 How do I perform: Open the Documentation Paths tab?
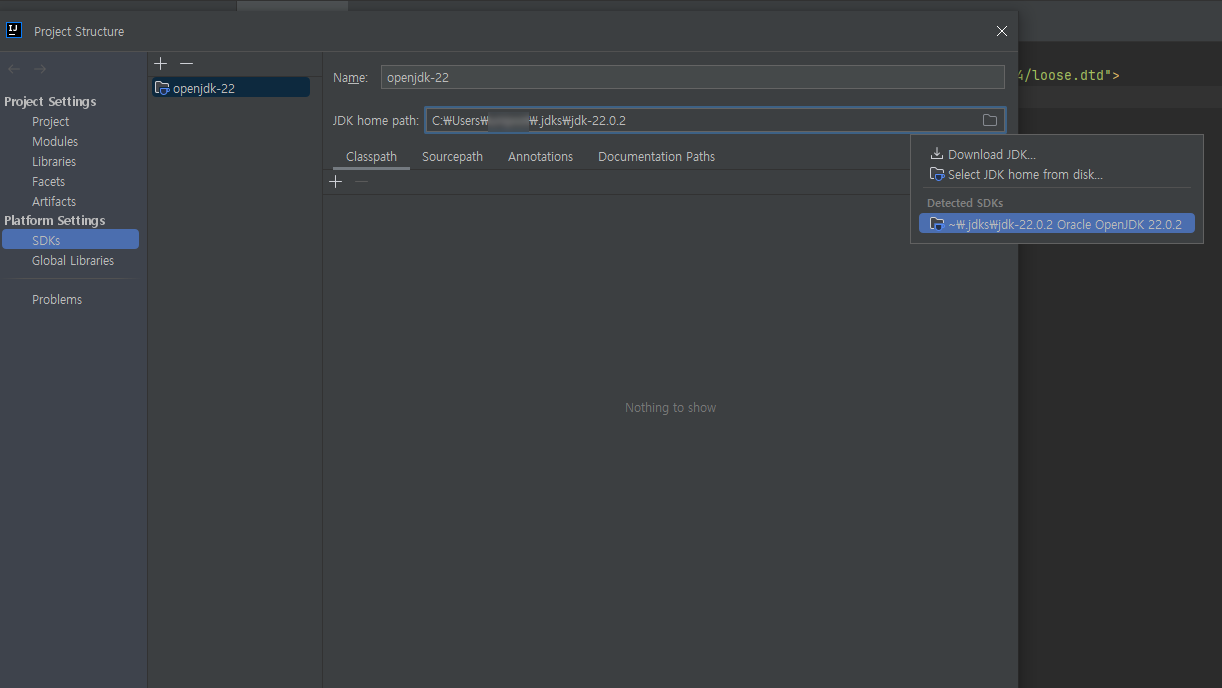[656, 156]
